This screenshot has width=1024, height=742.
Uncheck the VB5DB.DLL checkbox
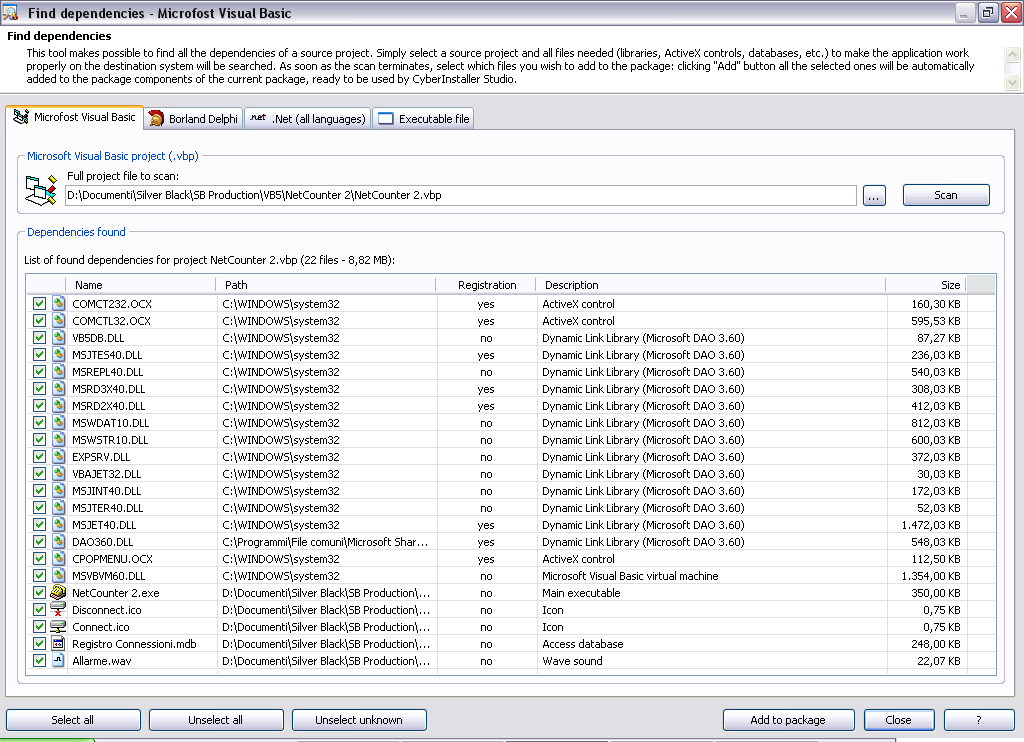pyautogui.click(x=39, y=338)
